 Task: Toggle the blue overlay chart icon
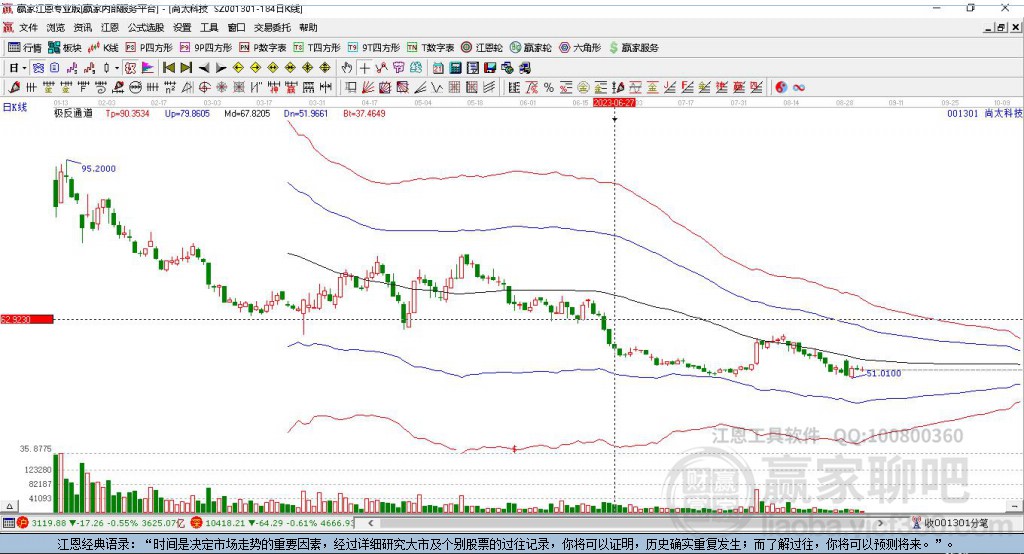pos(39,68)
